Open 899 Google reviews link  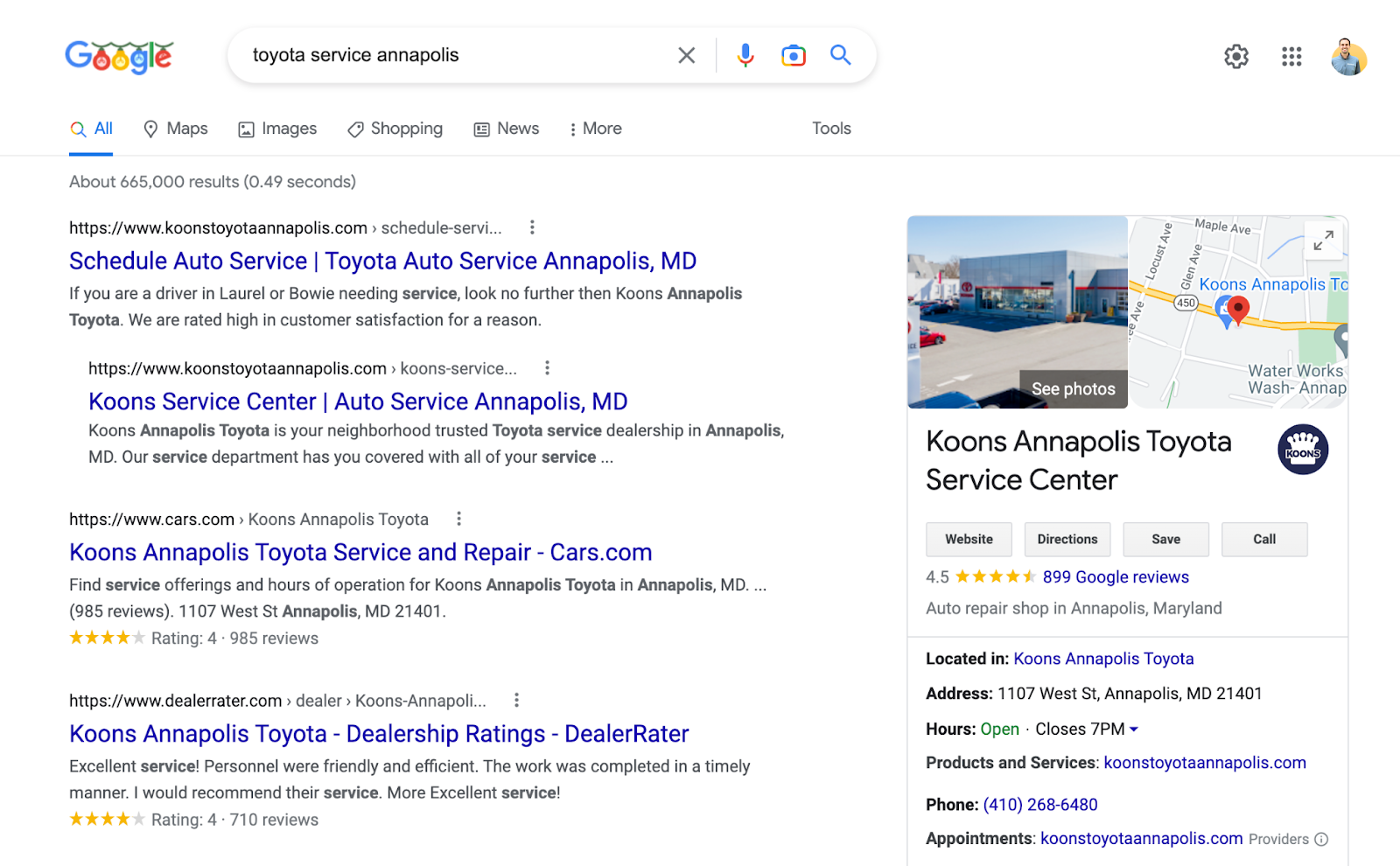[x=1116, y=576]
